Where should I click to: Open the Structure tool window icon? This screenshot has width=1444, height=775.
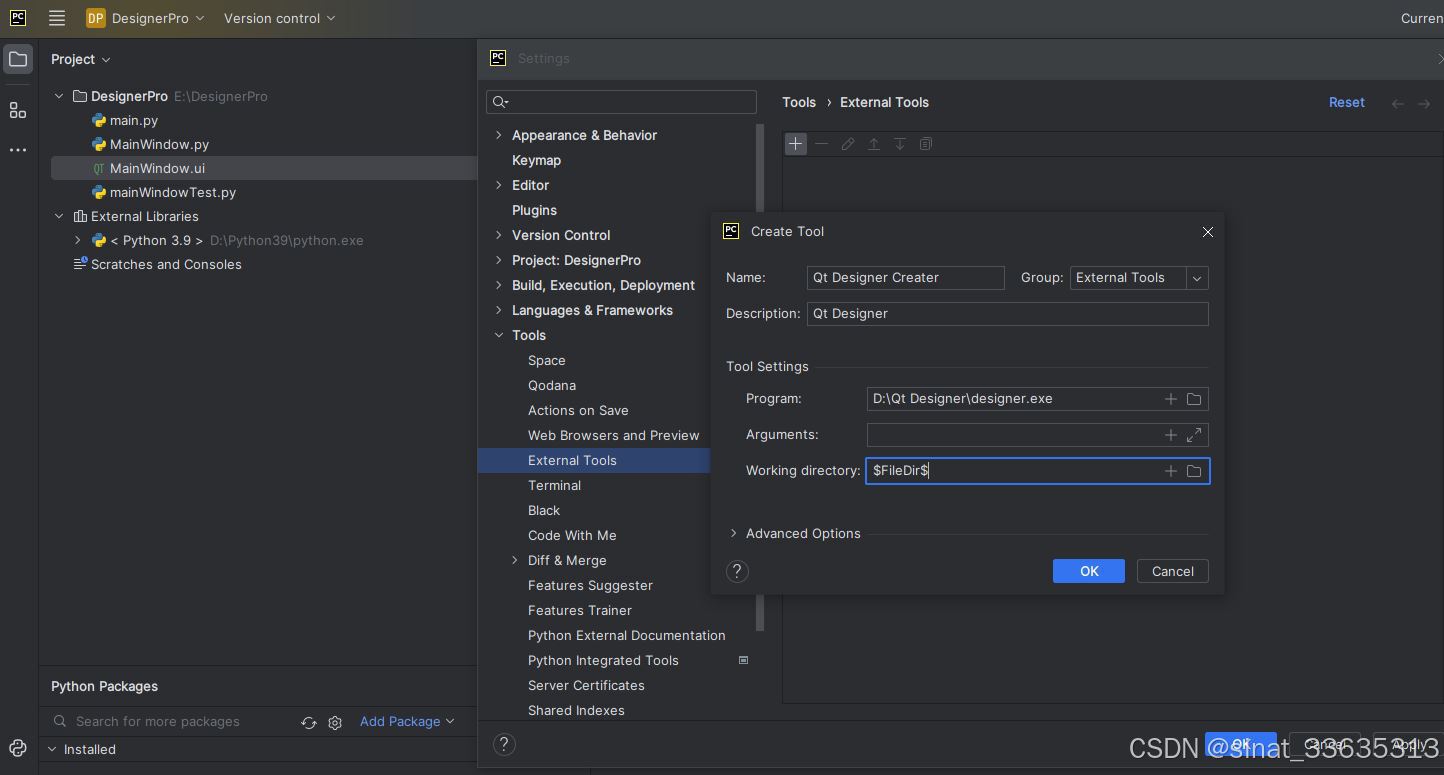click(18, 110)
